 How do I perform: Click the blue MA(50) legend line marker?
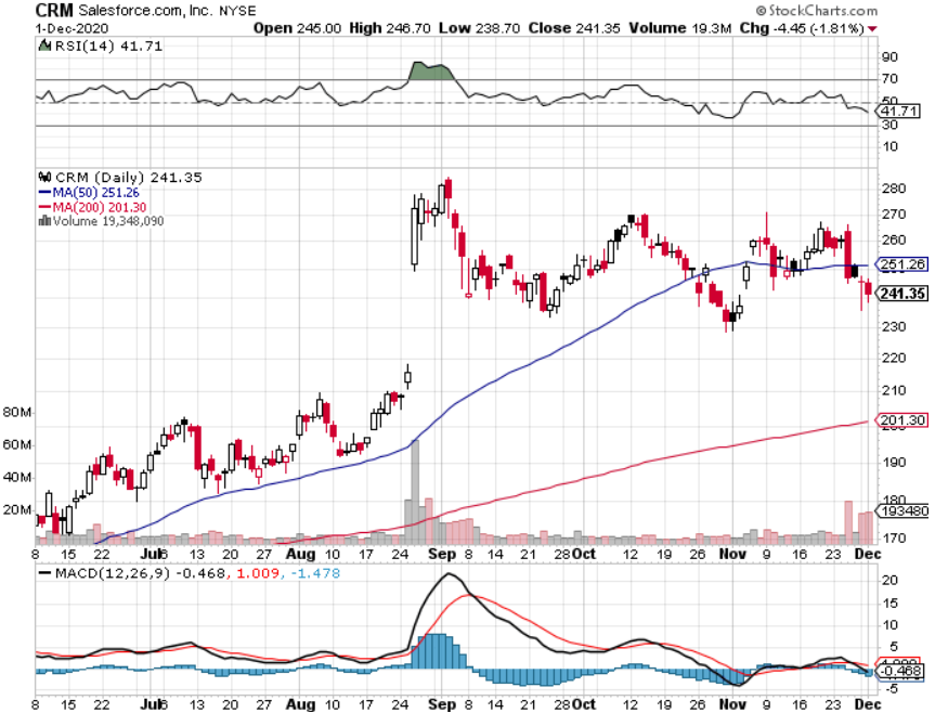coord(43,192)
